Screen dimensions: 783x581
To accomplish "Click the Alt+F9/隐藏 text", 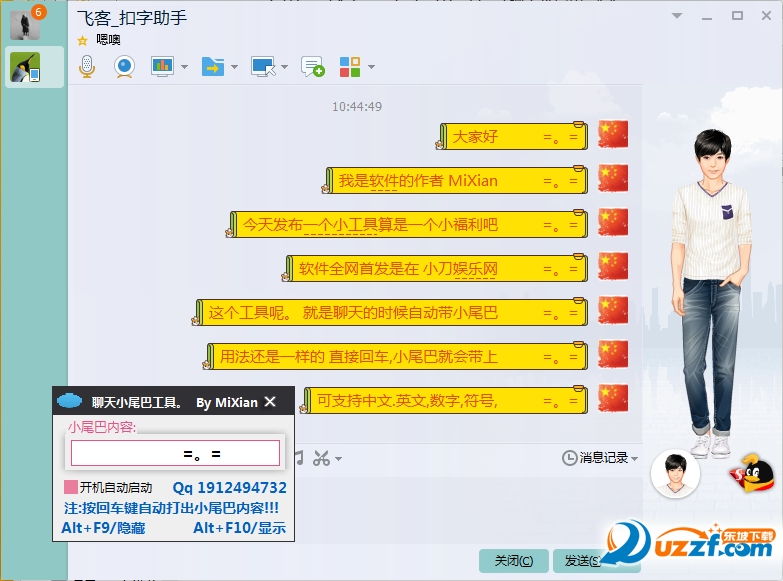I will pos(103,528).
